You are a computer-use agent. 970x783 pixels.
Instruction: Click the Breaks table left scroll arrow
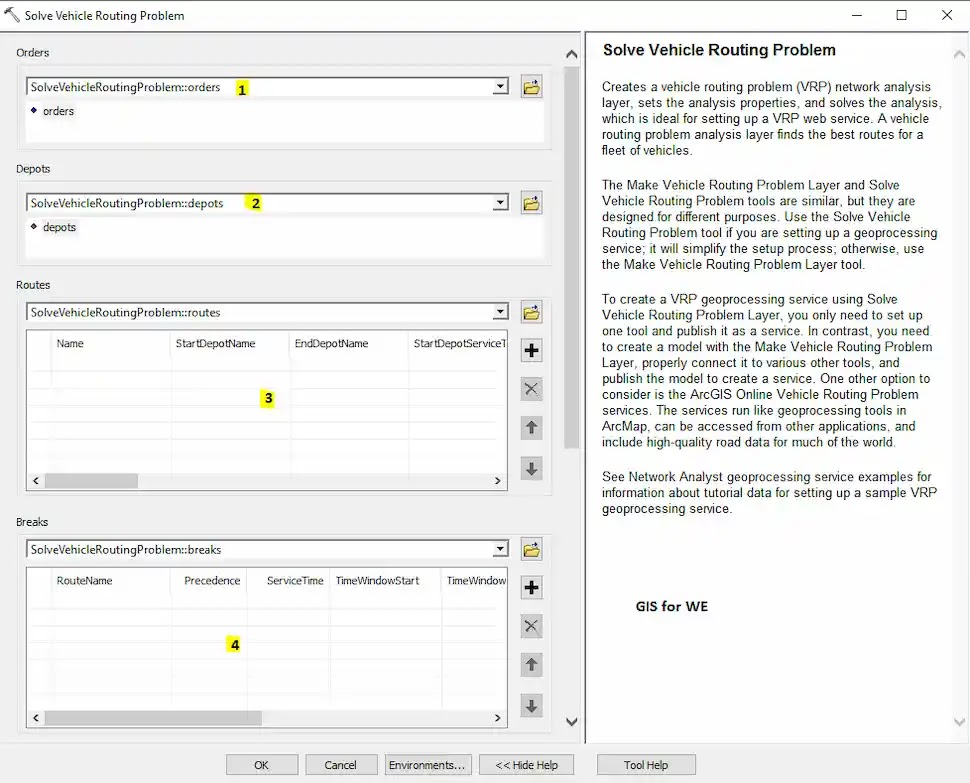coord(36,718)
